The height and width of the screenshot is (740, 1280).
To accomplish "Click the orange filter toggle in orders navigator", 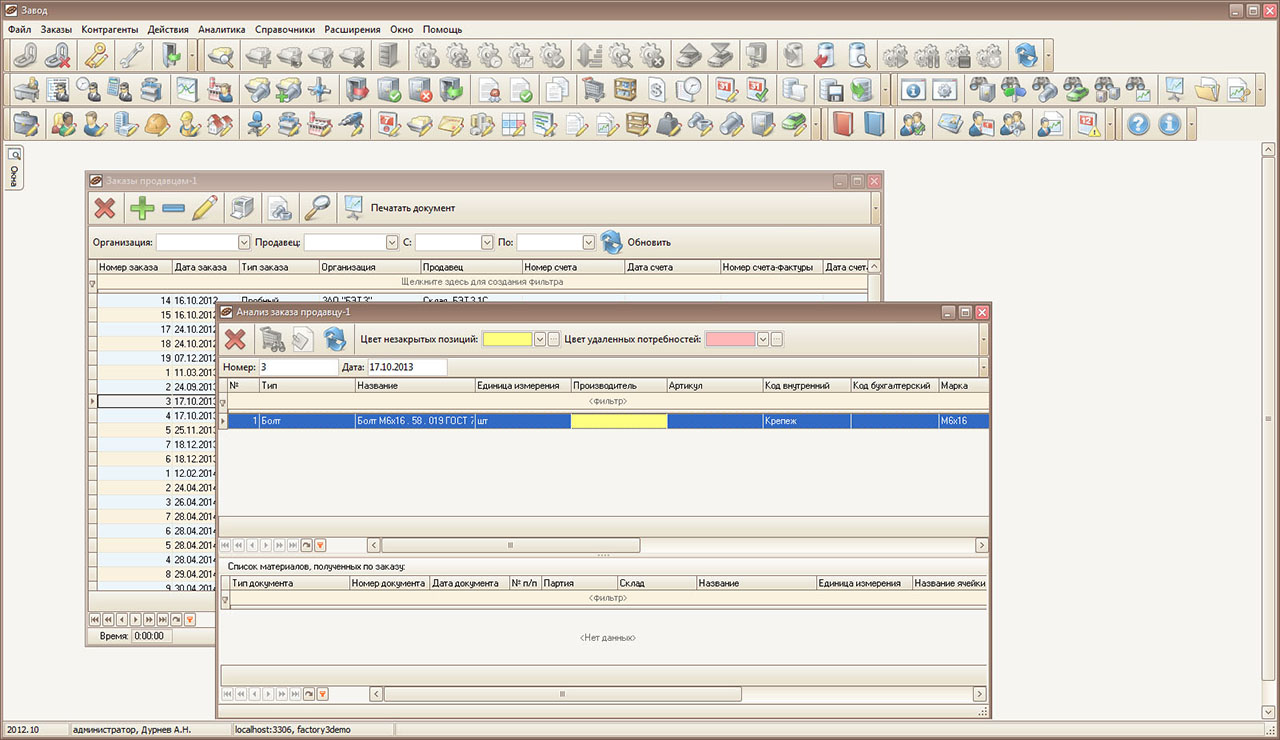I will (190, 620).
